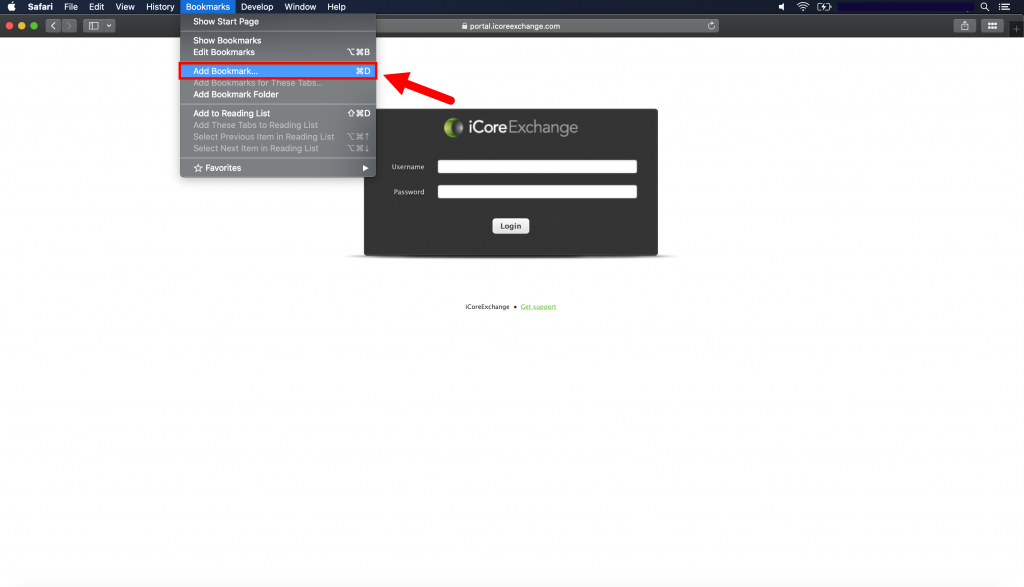1024x587 pixels.
Task: Choose Add Bookmark Folder
Action: (278, 95)
